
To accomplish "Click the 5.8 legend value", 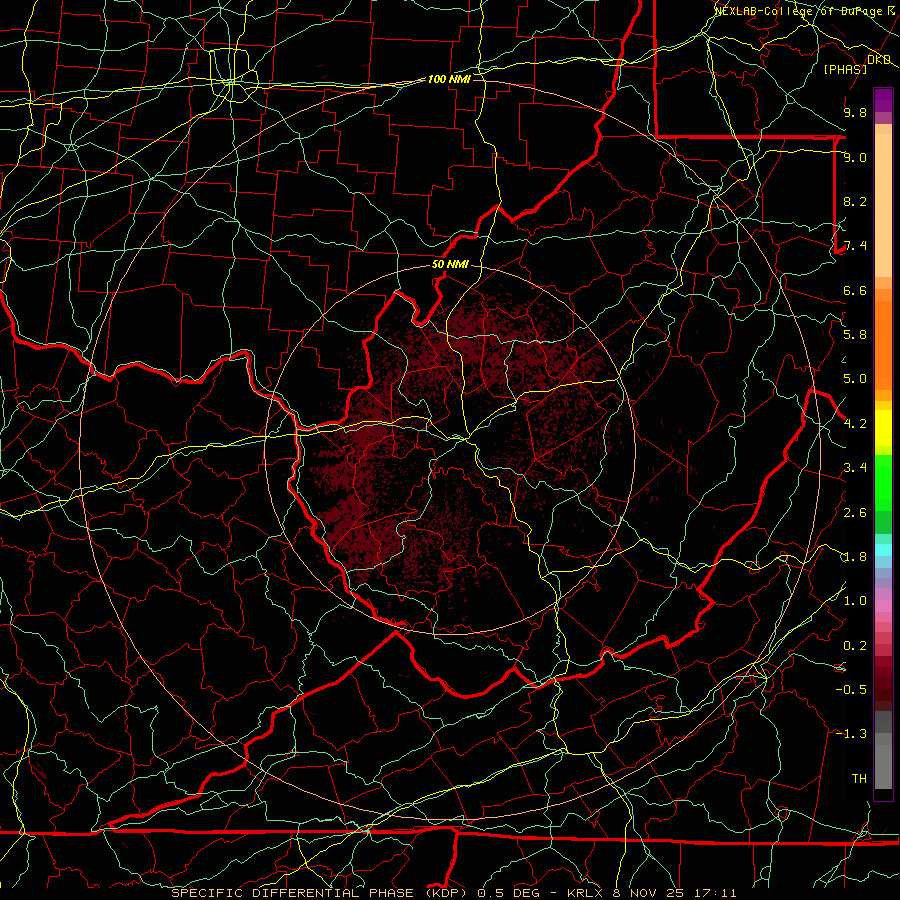I will (x=855, y=335).
